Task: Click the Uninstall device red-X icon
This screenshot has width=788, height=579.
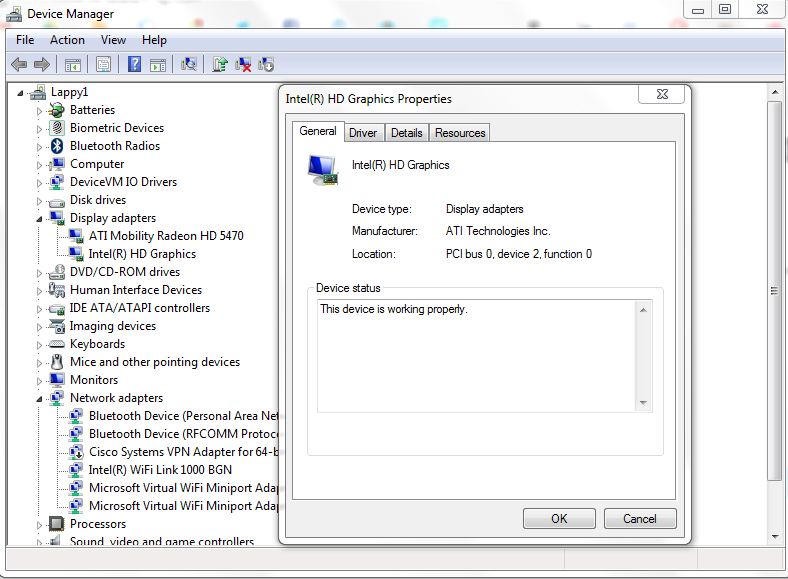Action: [x=243, y=64]
